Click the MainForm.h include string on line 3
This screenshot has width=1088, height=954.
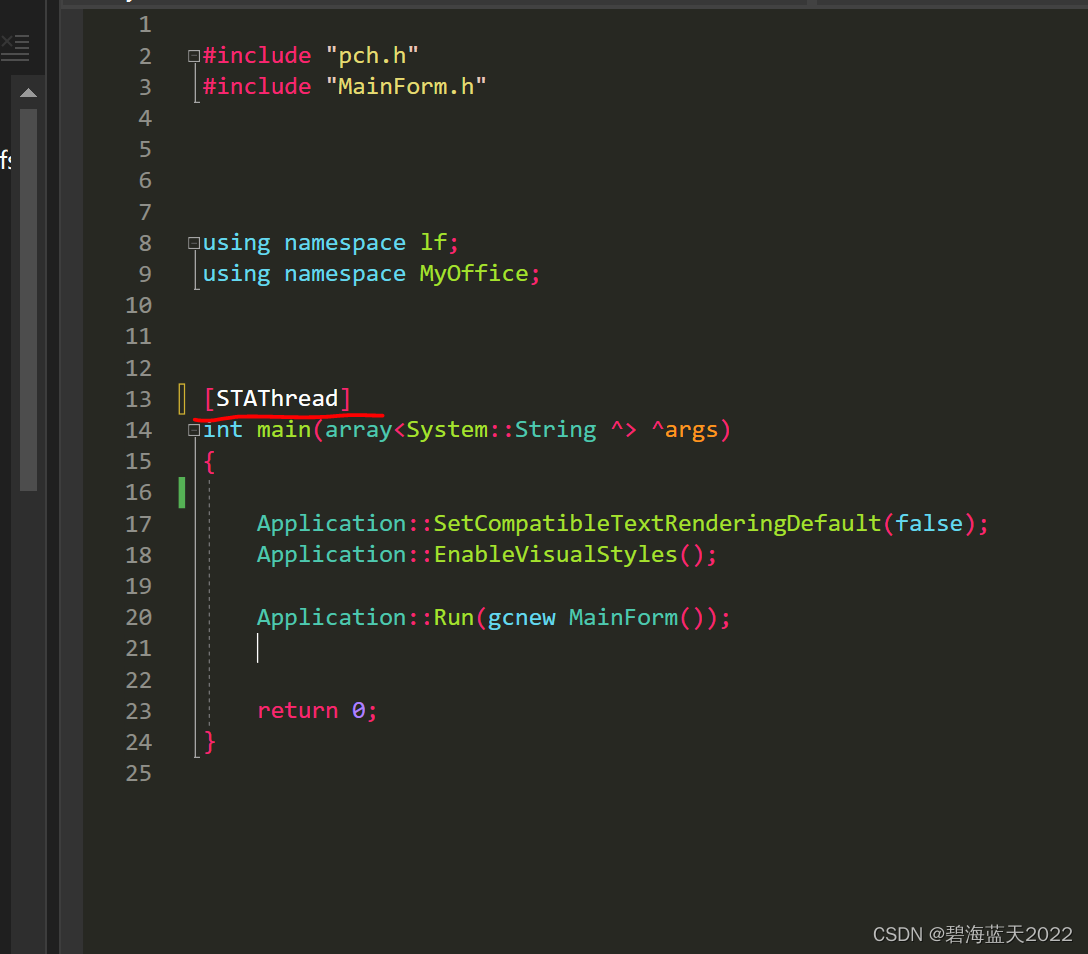[x=405, y=86]
